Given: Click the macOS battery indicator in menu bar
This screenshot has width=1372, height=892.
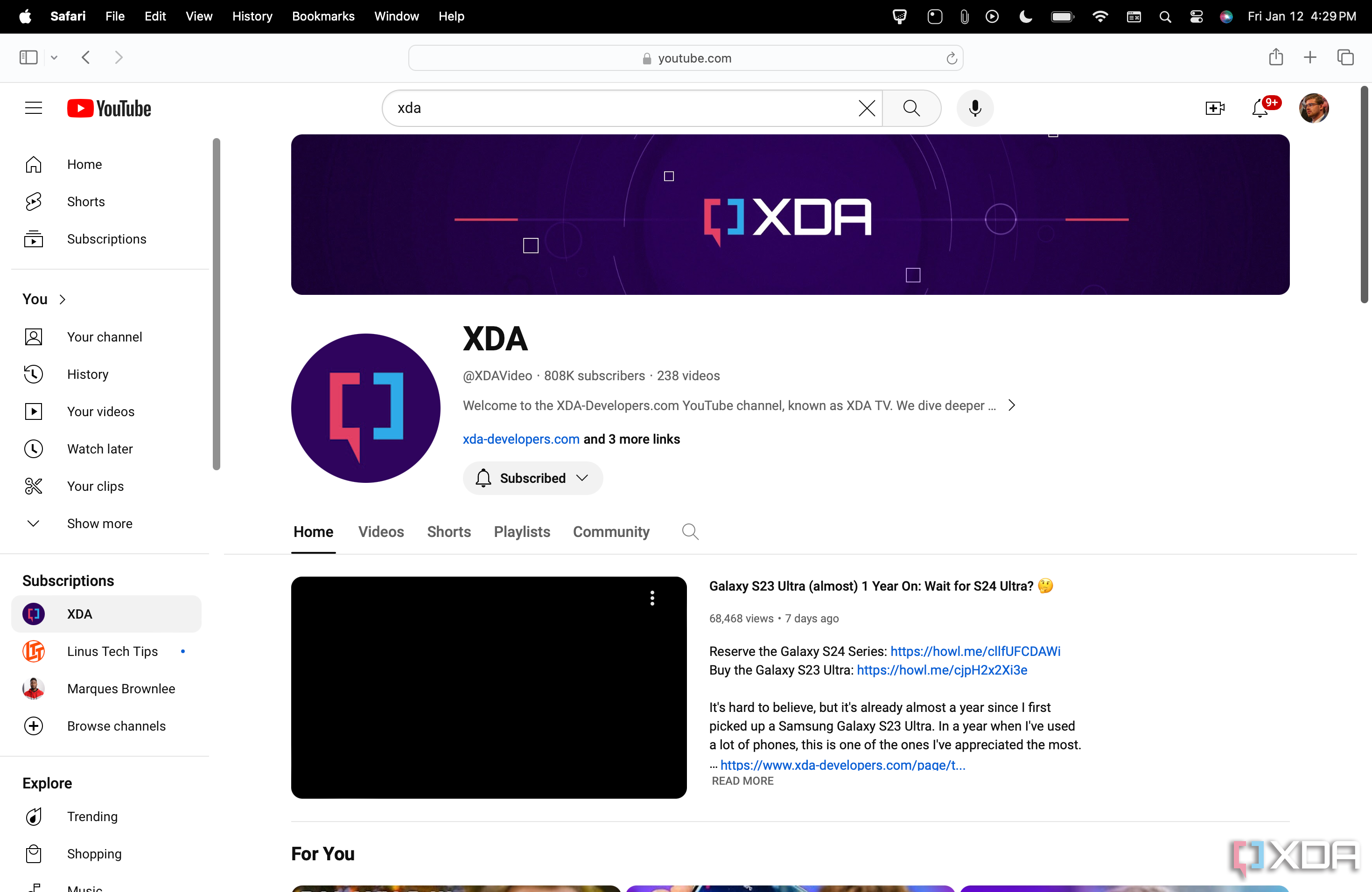Looking at the screenshot, I should 1063,16.
